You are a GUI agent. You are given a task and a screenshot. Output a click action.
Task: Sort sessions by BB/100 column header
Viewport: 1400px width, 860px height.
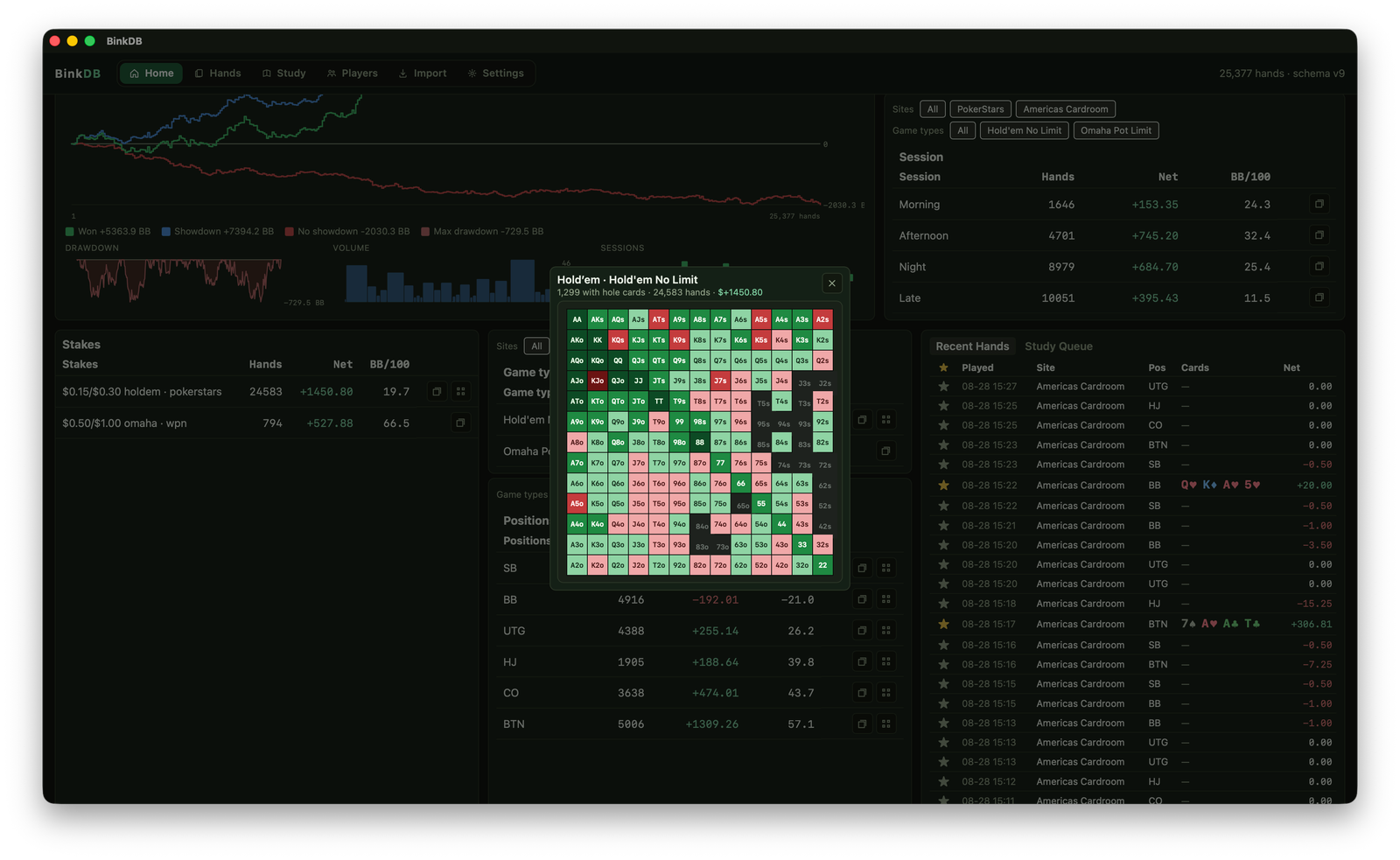1250,177
